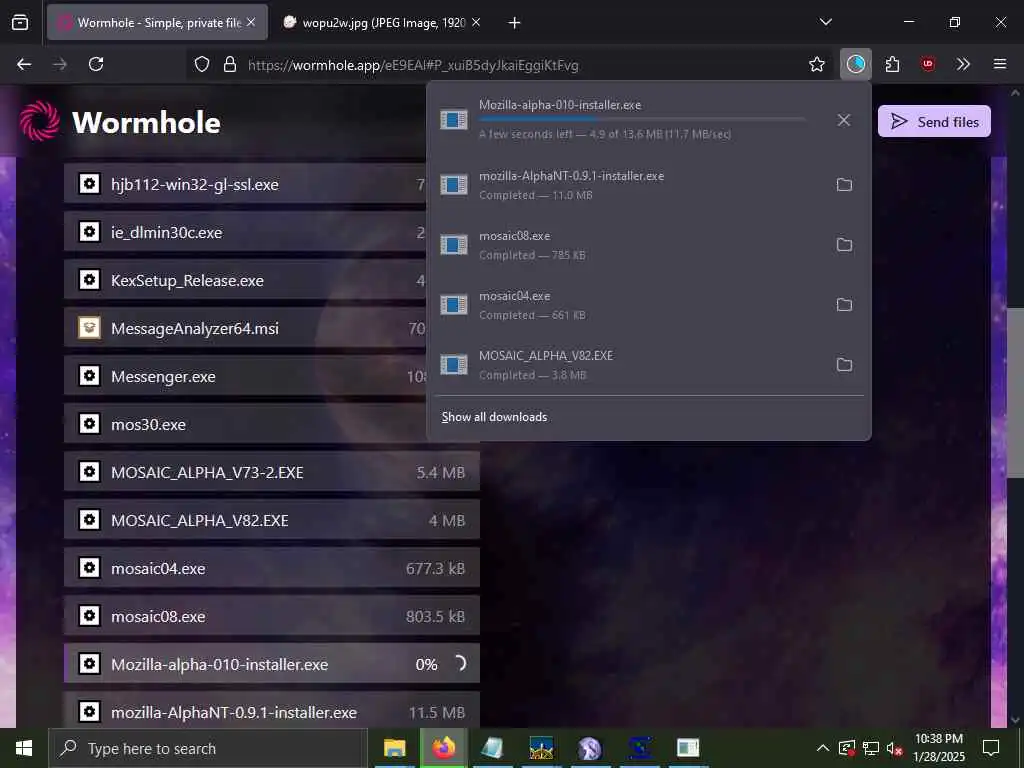Download mozilla-AlphaNT-0.9.1-installer.exe from Wormhole list
Screen dimensions: 1024x768
click(272, 712)
